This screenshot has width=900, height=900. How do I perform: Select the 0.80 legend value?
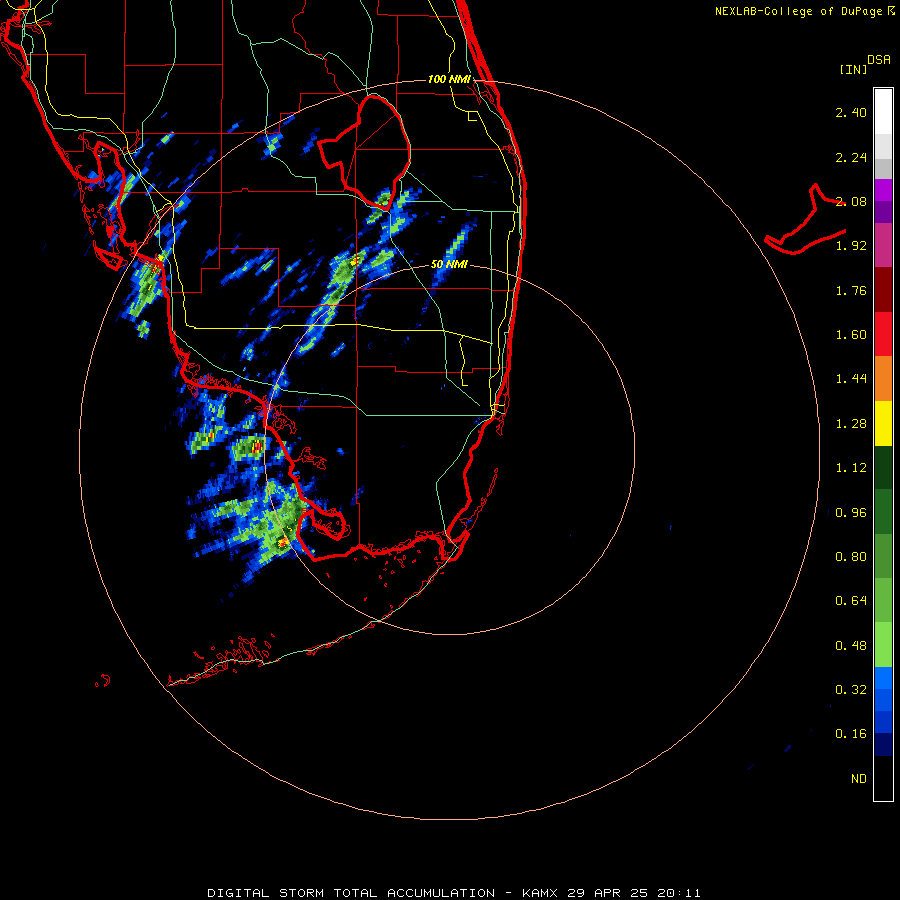click(851, 557)
